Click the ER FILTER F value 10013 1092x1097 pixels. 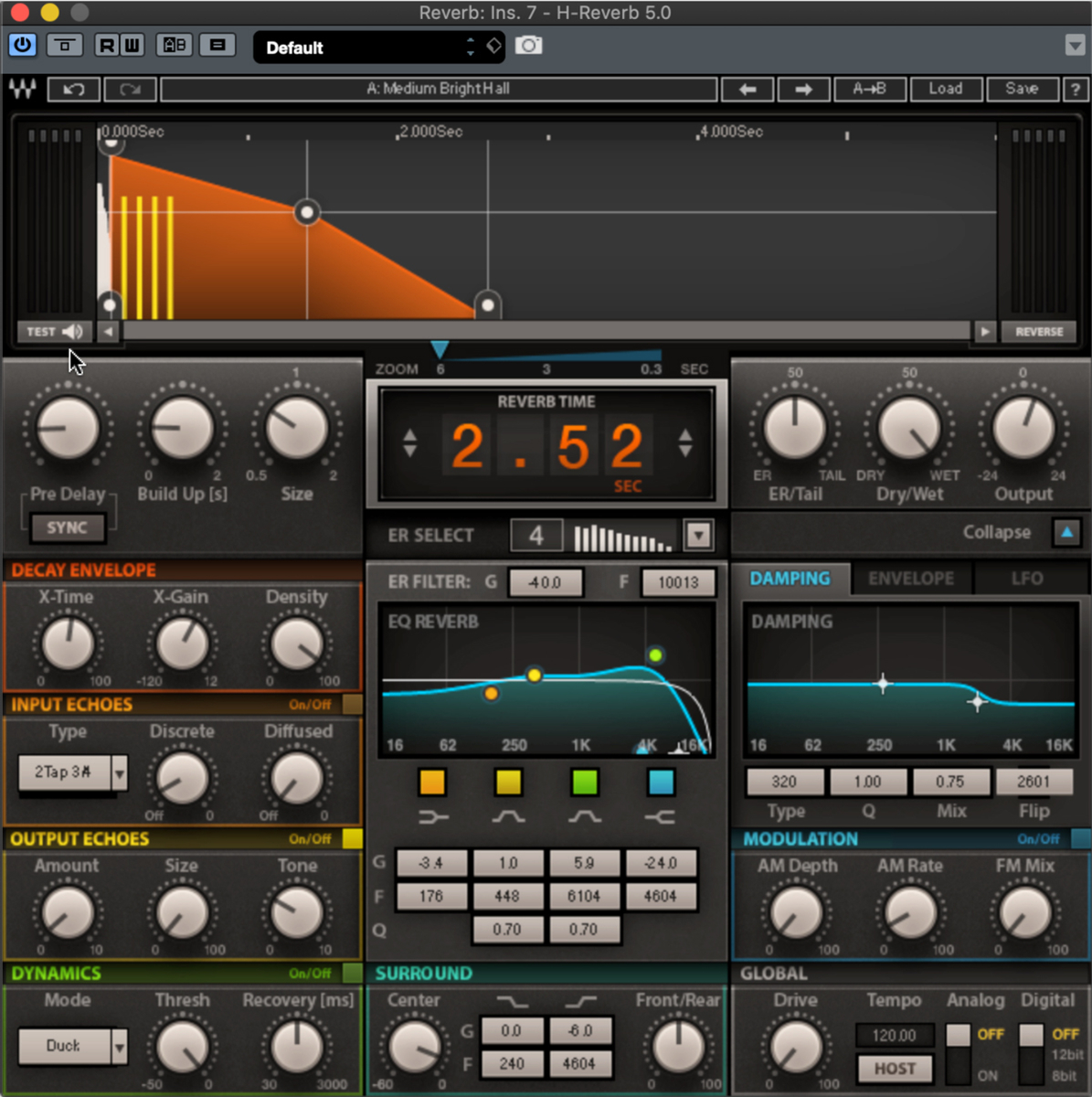[x=678, y=582]
